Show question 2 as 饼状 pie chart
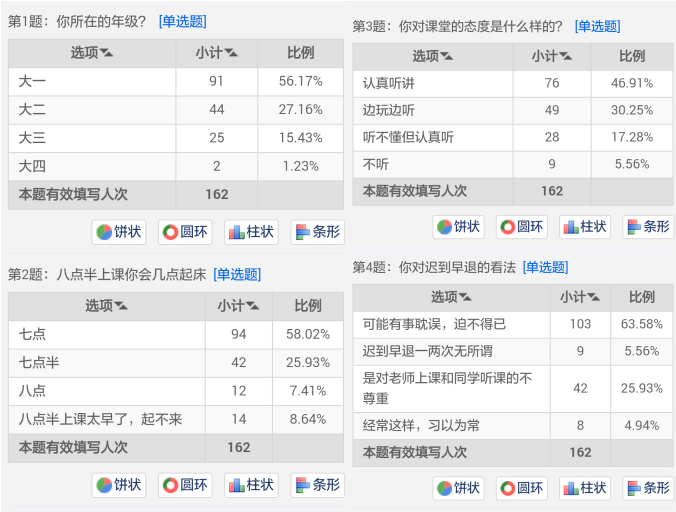This screenshot has width=676, height=512. 119,485
